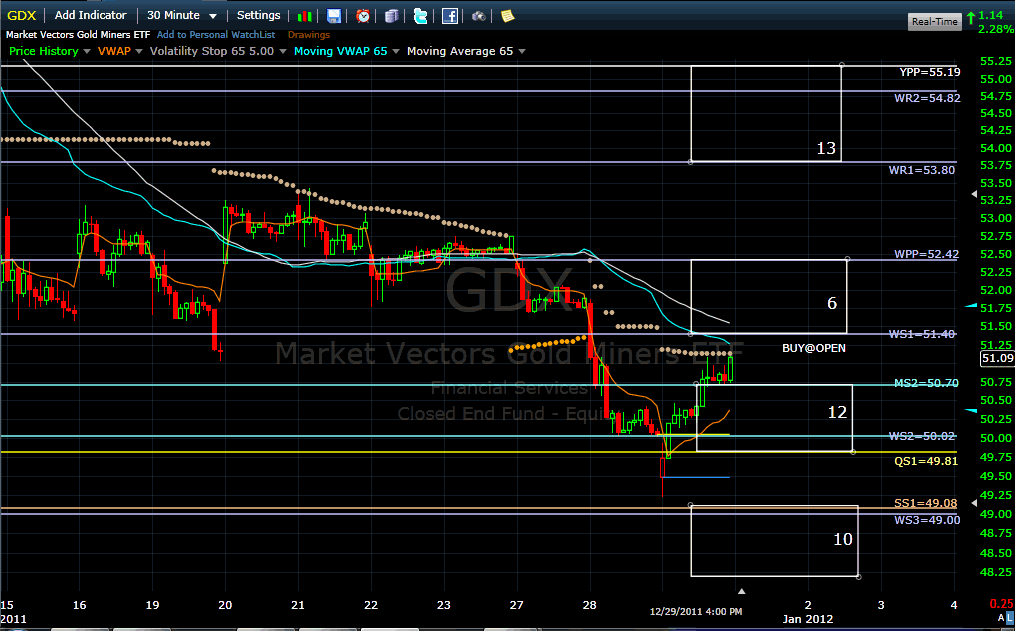Click the SS1=49.08 level label

point(926,503)
